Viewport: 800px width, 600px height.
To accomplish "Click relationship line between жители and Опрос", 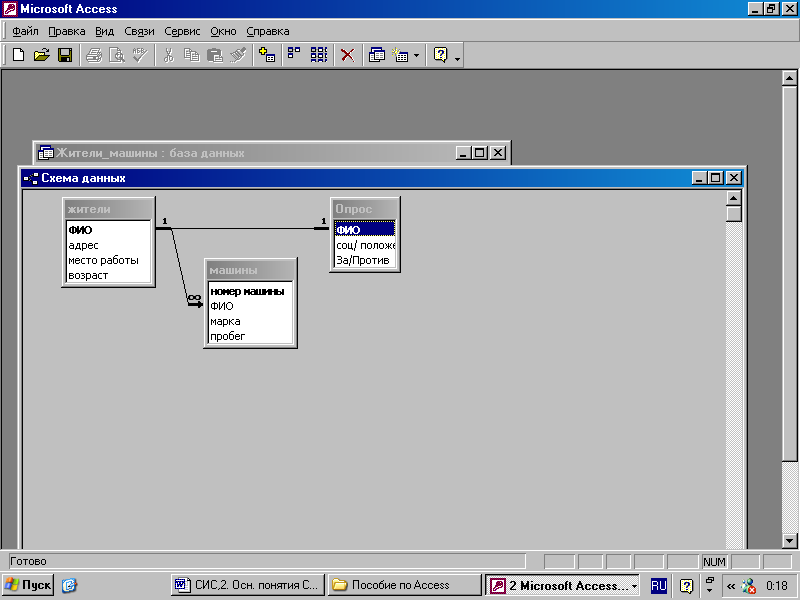I will click(x=242, y=229).
